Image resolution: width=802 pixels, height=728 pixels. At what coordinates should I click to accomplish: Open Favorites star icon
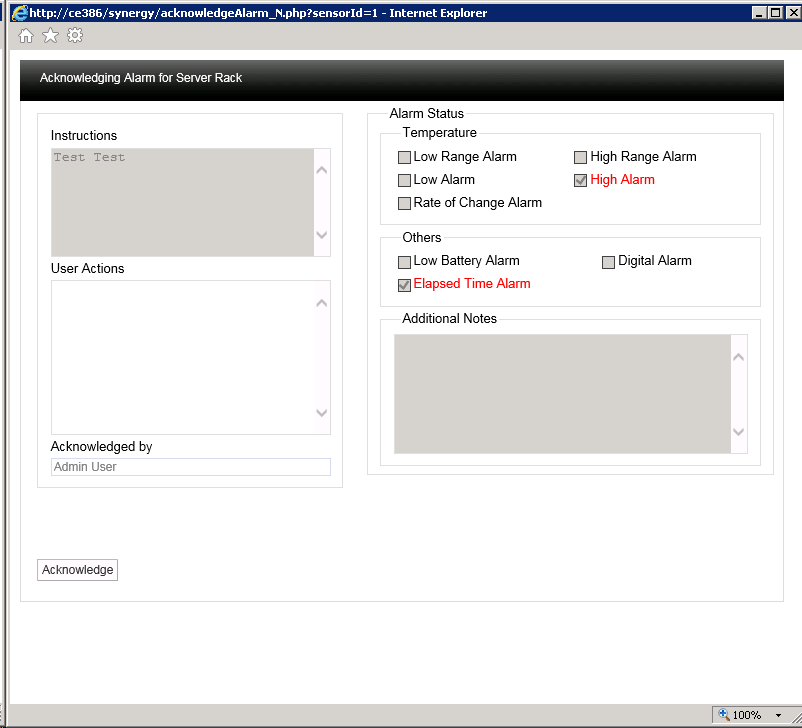point(50,36)
